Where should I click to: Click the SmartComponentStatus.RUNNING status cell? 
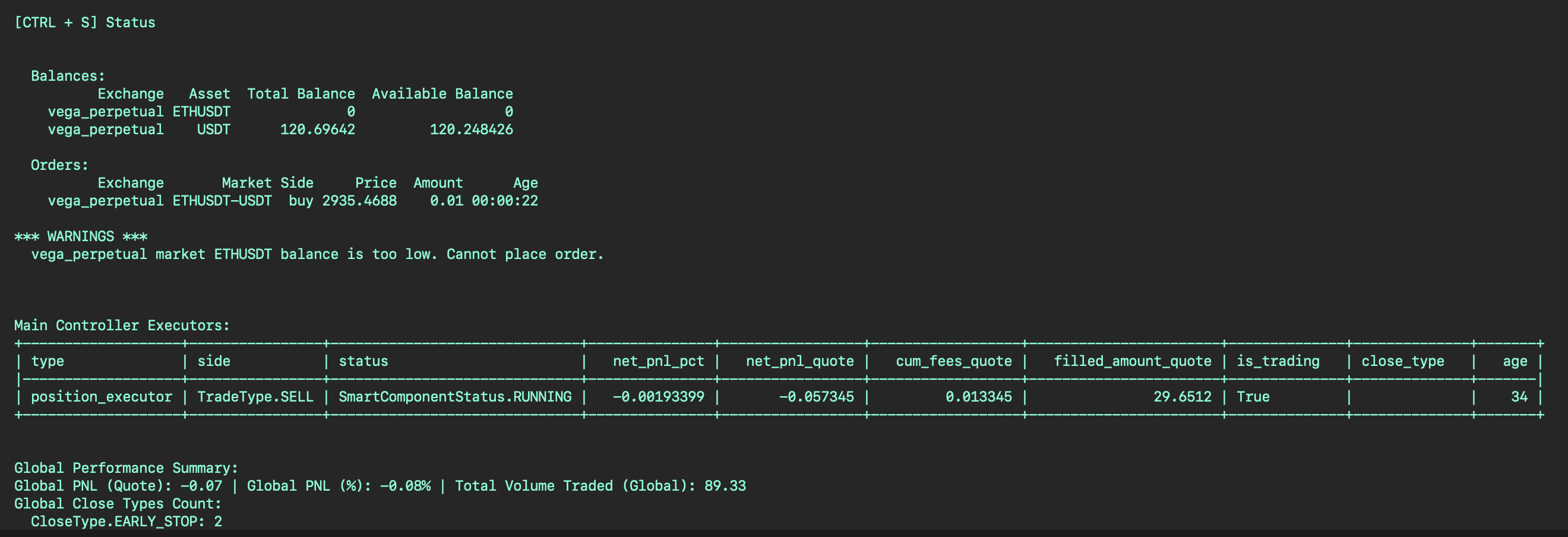coord(455,397)
